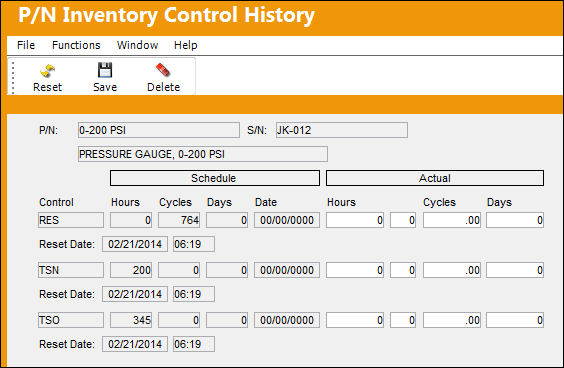Viewport: 564px width, 368px height.
Task: Click the RES scheduled Days field
Action: [227, 220]
